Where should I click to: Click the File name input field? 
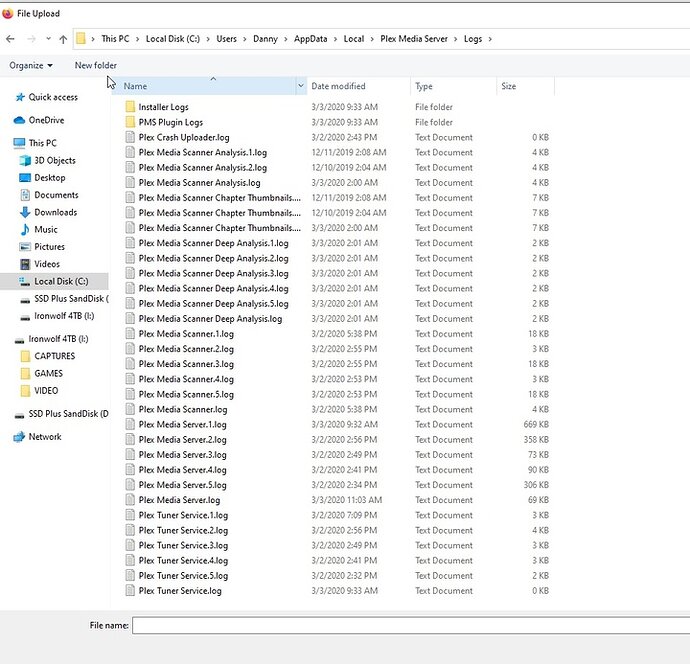click(411, 625)
